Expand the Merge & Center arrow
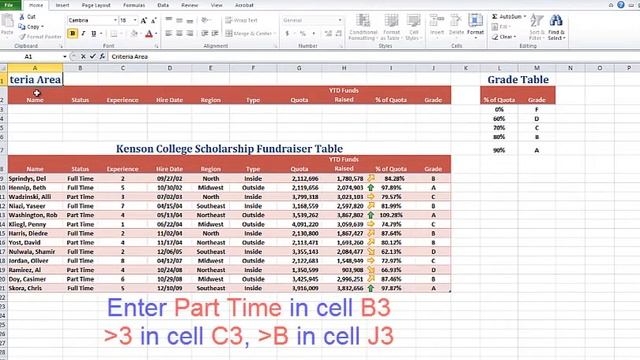Viewport: 640px width, 360px height. click(275, 33)
